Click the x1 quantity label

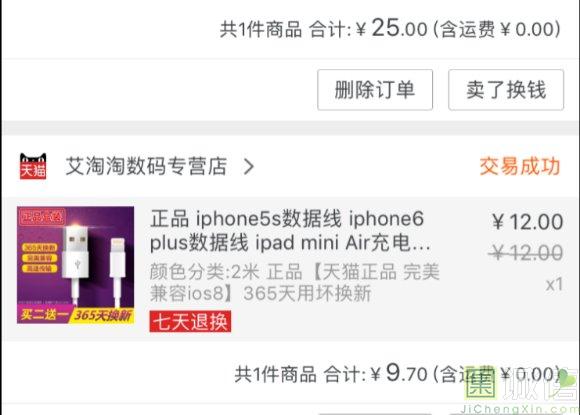[554, 284]
